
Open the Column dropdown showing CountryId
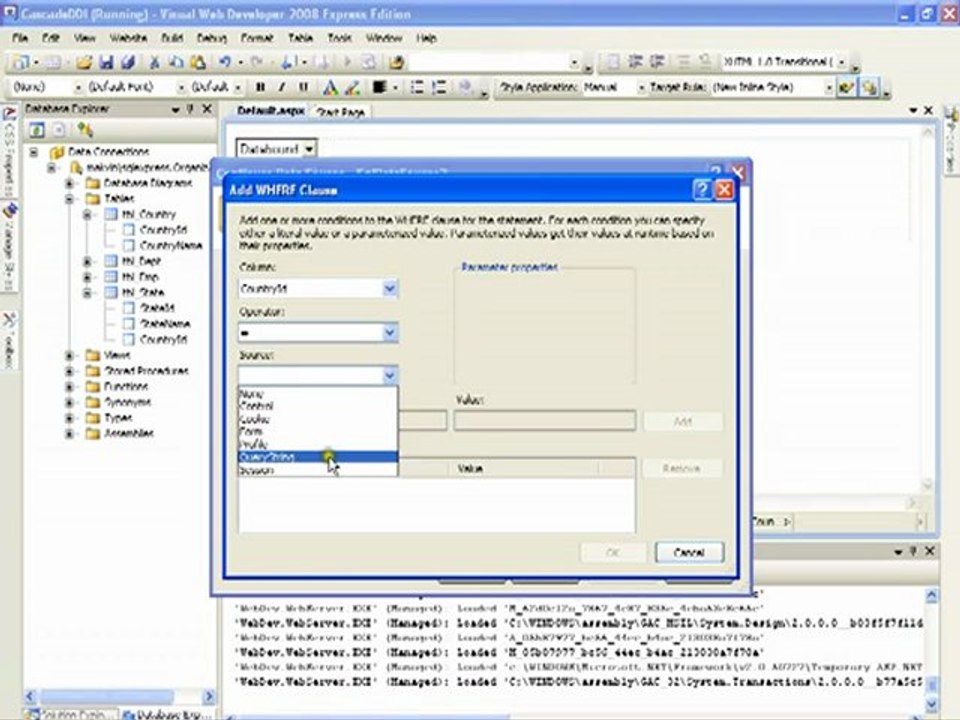(390, 288)
